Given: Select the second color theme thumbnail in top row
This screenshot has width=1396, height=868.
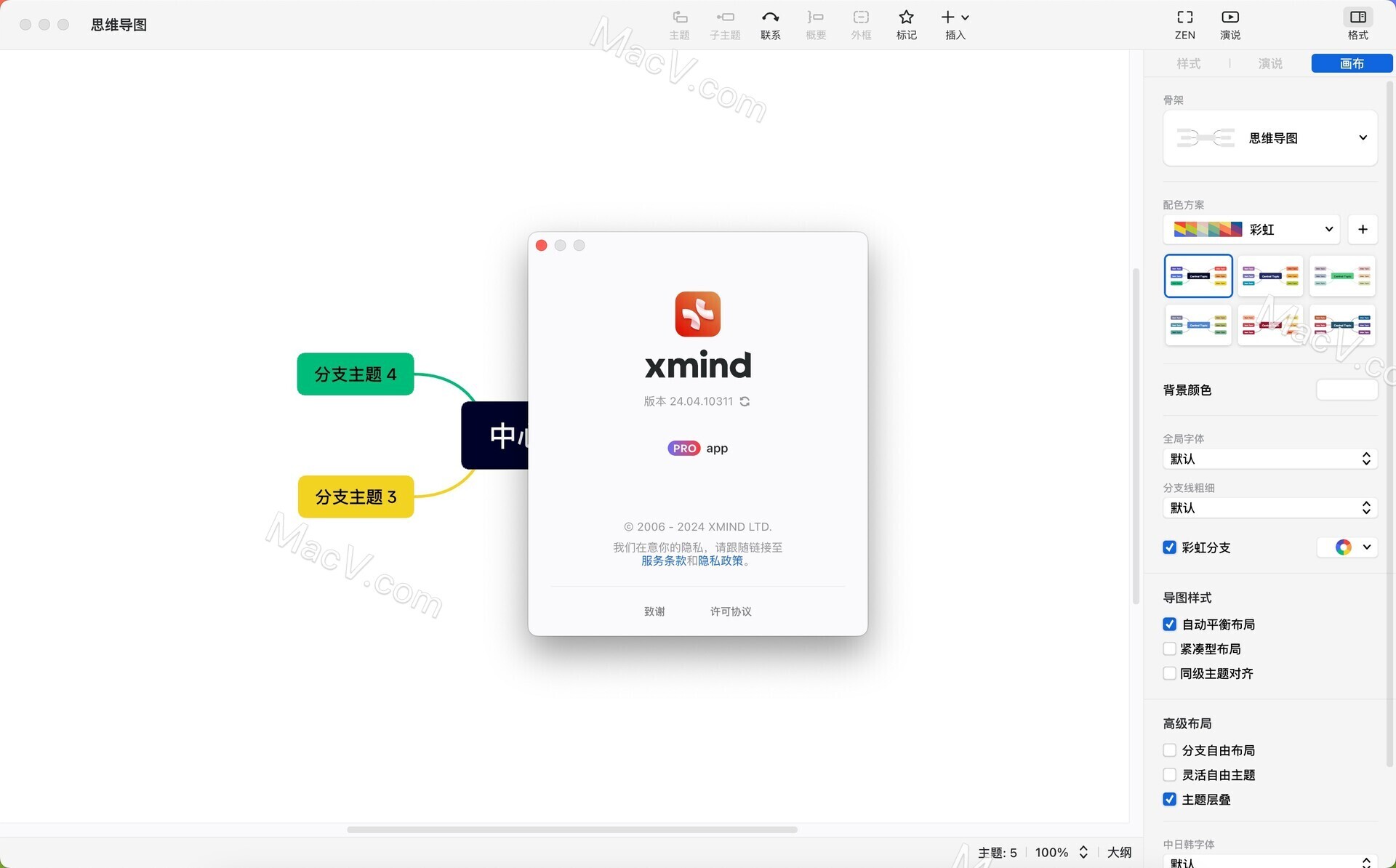Looking at the screenshot, I should (1270, 276).
